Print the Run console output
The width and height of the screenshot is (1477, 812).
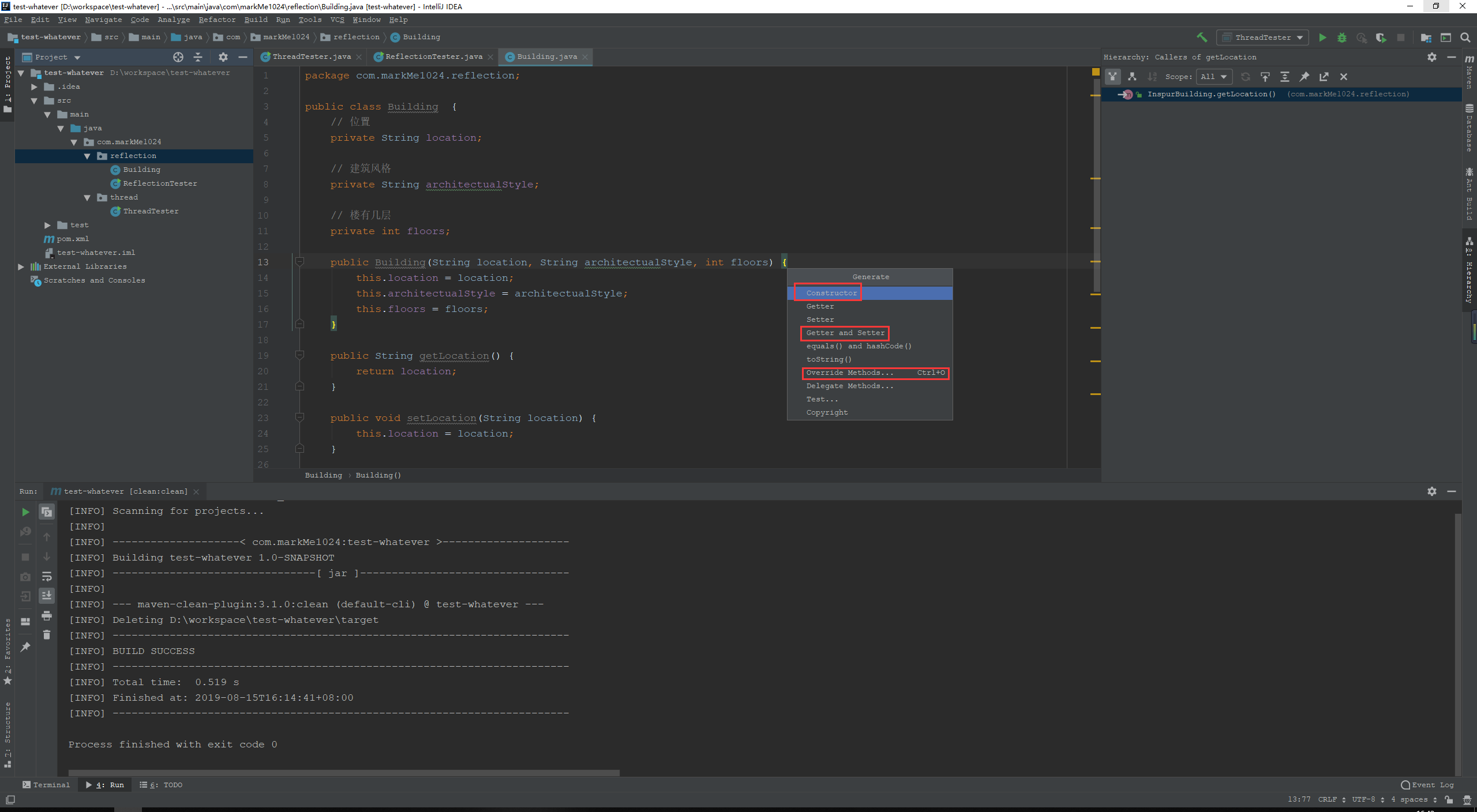click(47, 615)
